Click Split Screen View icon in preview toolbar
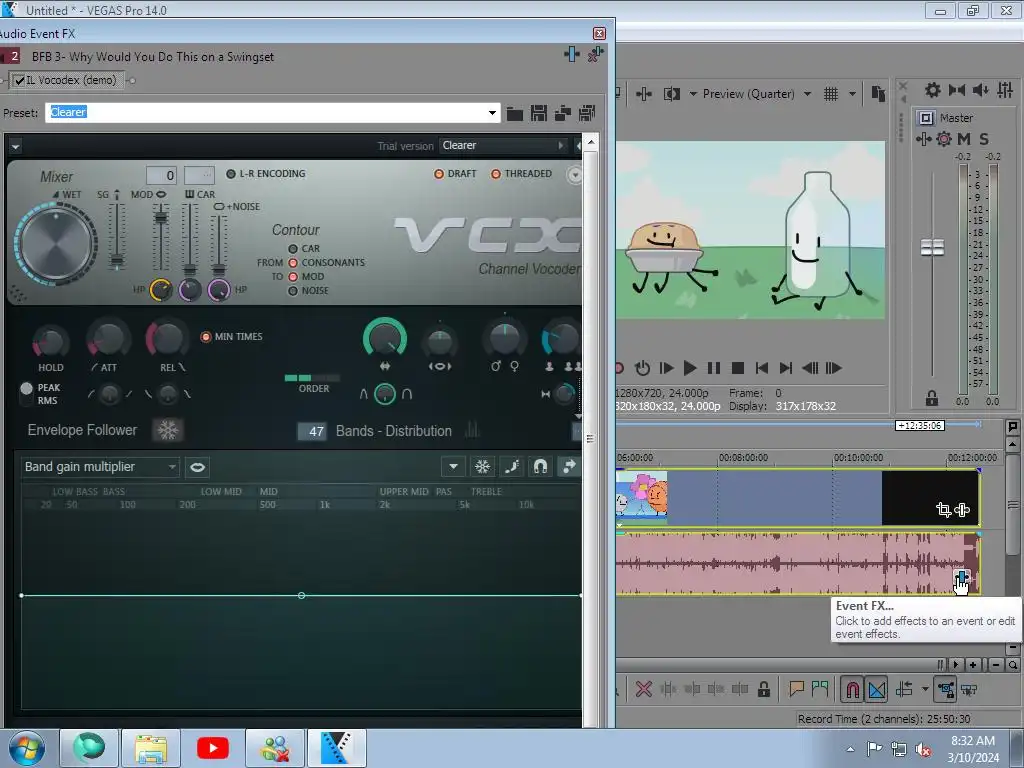 (672, 94)
